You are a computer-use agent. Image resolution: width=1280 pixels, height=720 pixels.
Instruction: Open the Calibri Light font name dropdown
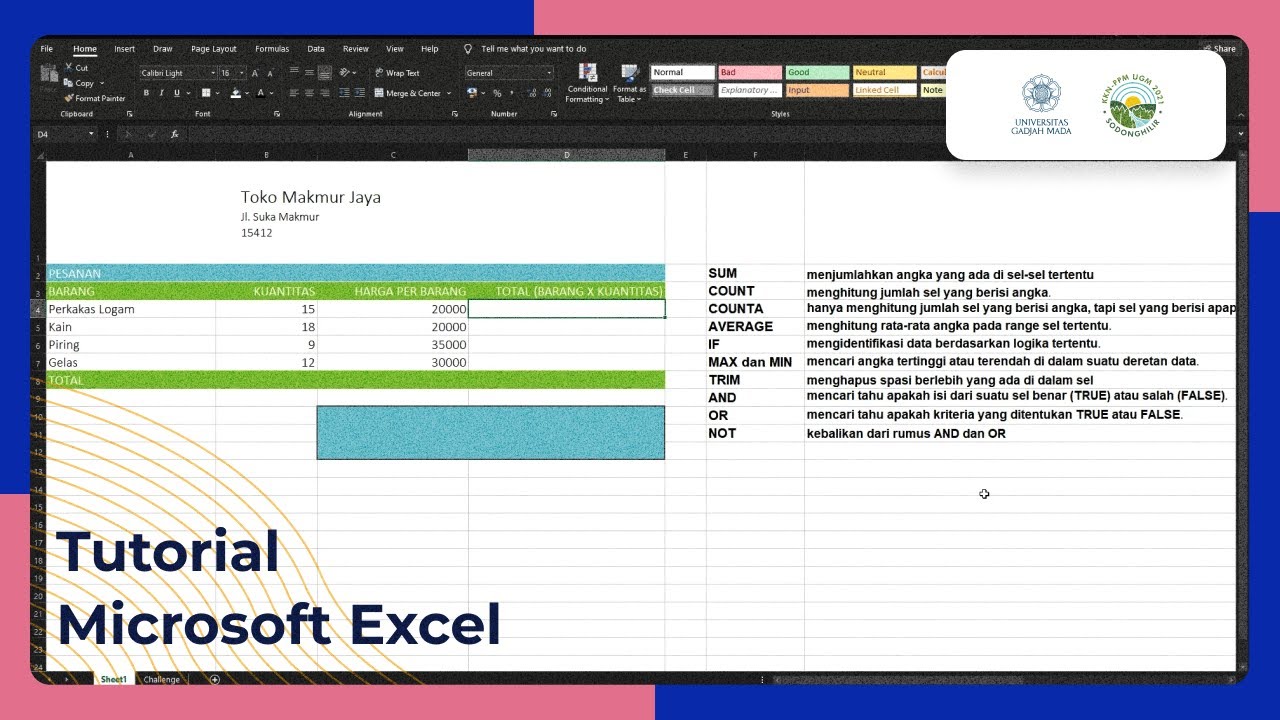(x=213, y=73)
